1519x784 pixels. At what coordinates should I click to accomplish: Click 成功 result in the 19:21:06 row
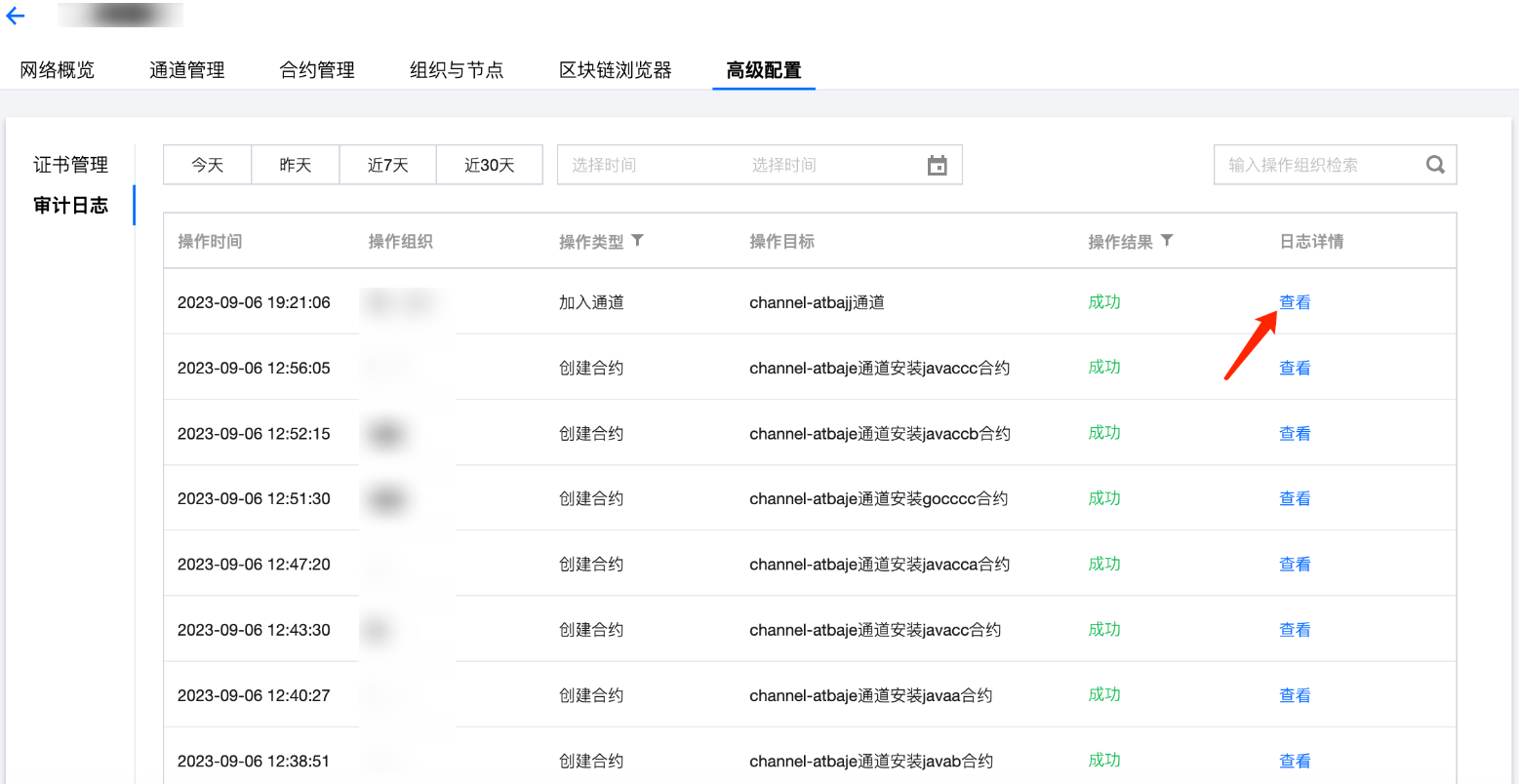(1104, 302)
